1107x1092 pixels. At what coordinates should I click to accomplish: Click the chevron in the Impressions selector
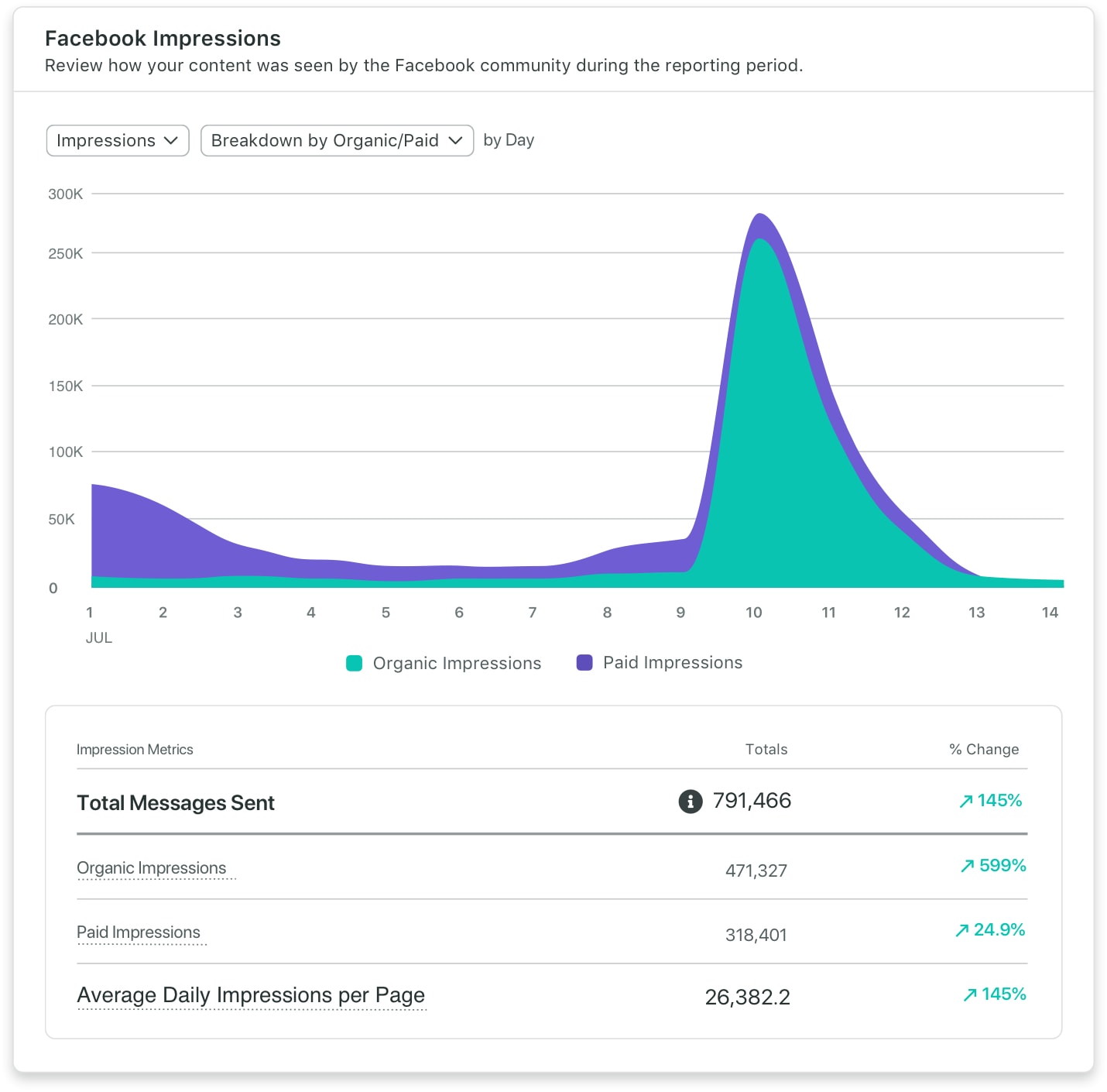point(172,141)
